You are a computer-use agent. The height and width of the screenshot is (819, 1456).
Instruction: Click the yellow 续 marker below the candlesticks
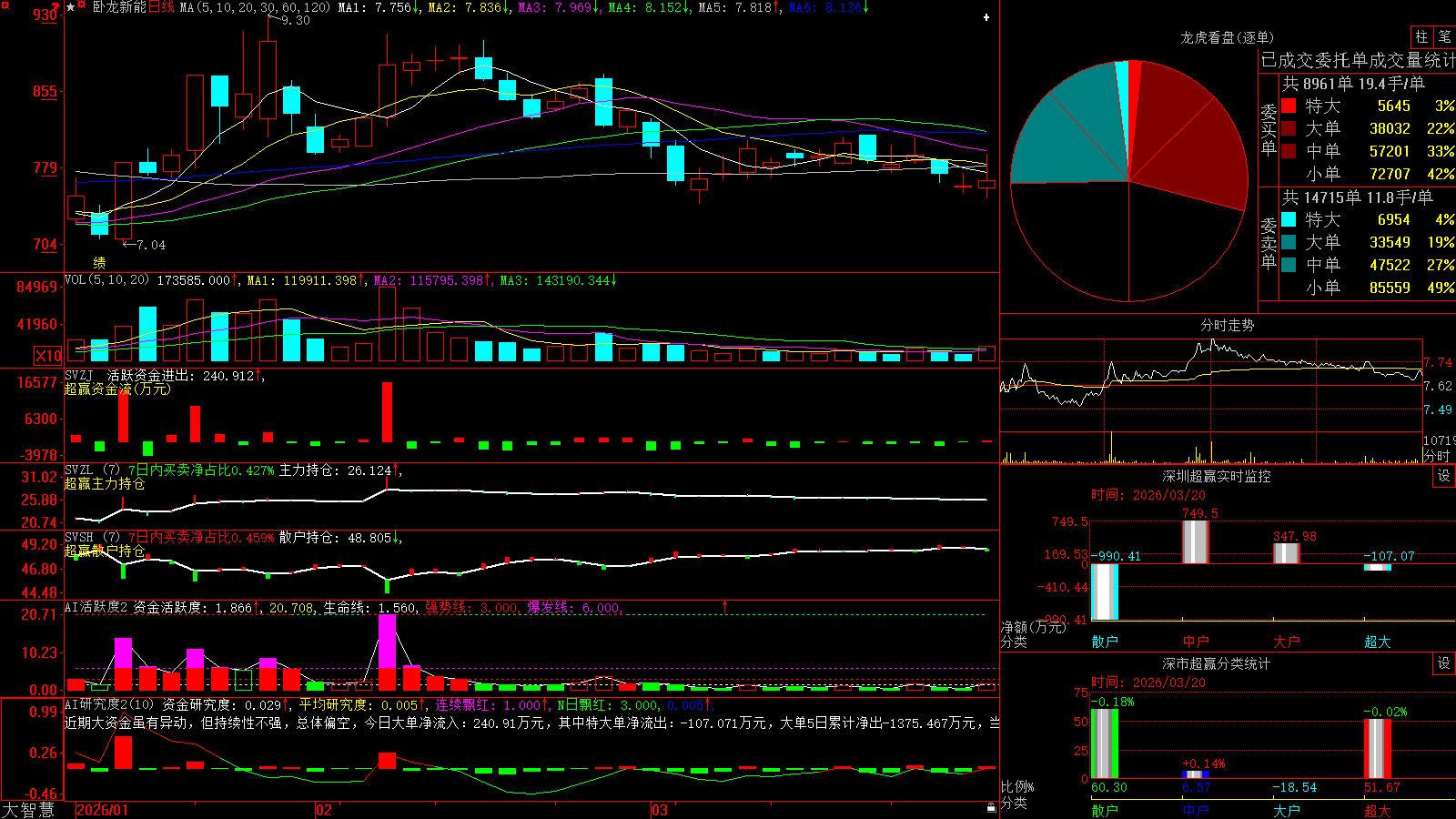coord(99,263)
